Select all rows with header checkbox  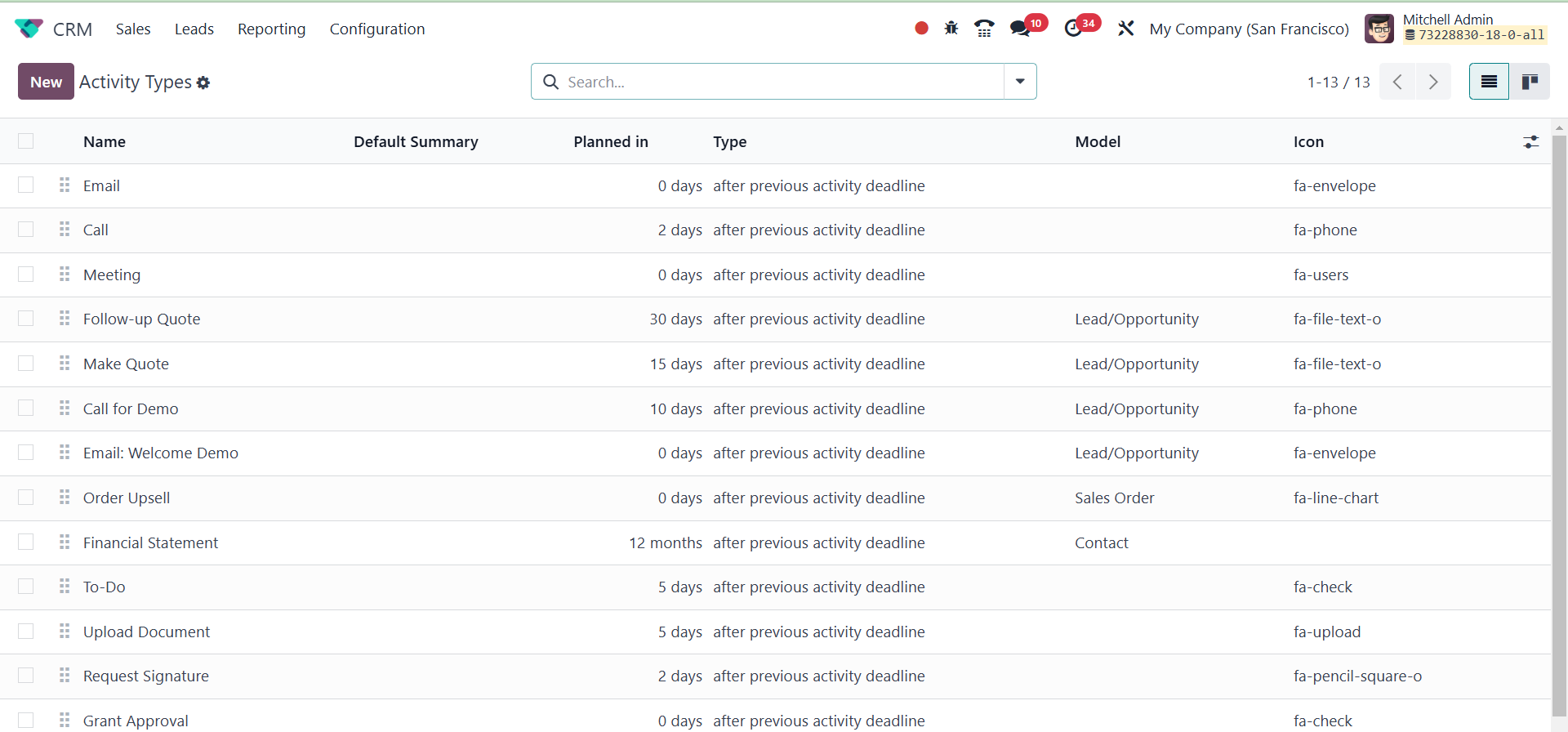26,141
